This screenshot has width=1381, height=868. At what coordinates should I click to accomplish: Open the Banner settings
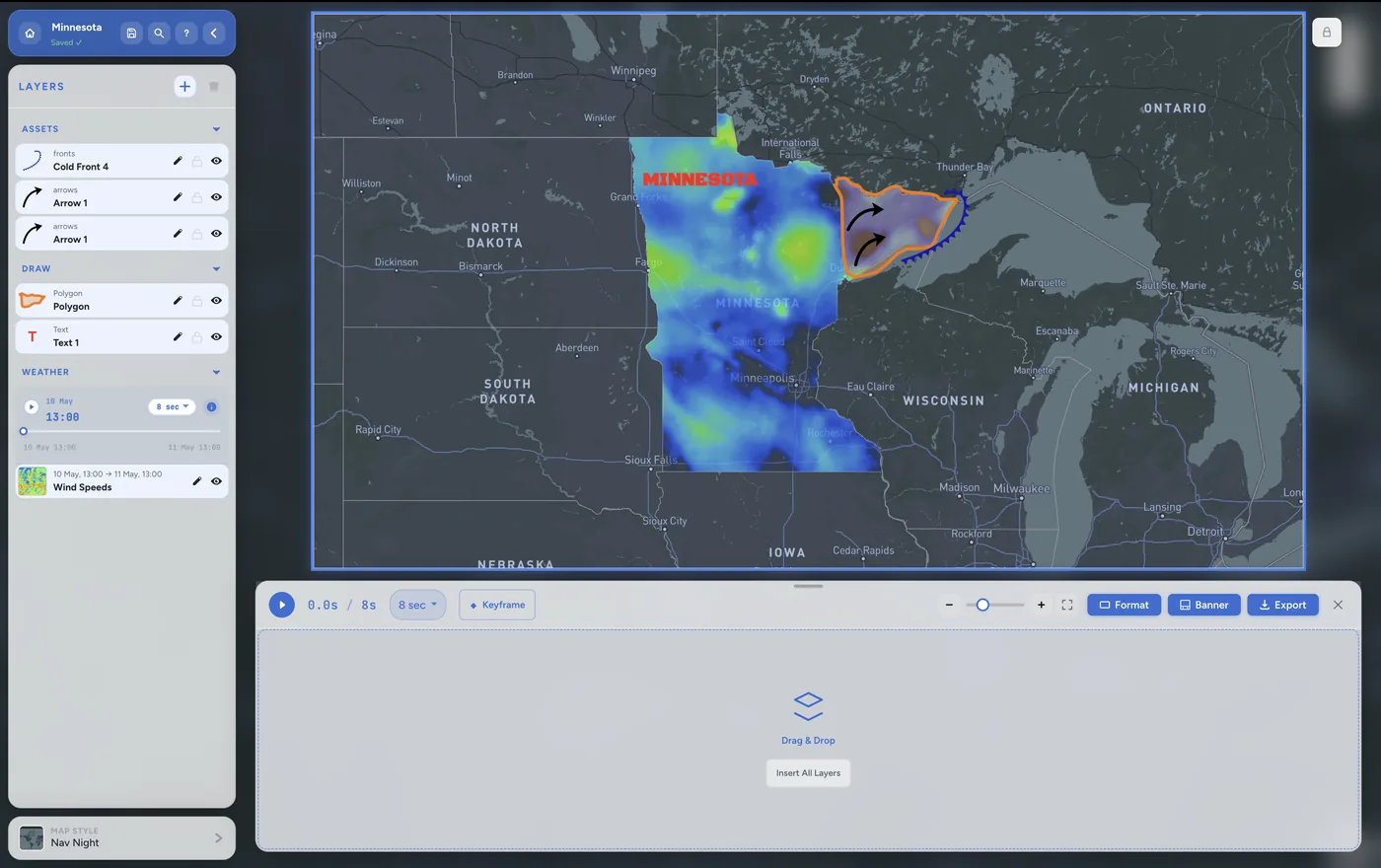click(x=1203, y=606)
